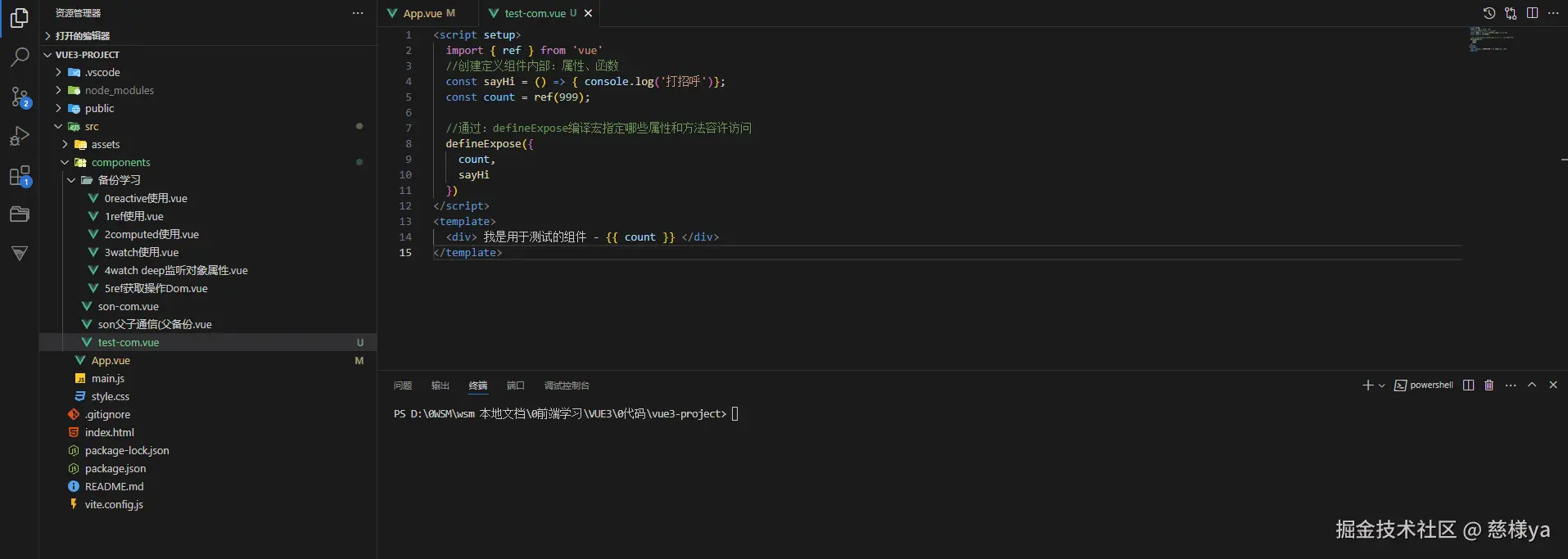Open the Extensions view

(20, 176)
